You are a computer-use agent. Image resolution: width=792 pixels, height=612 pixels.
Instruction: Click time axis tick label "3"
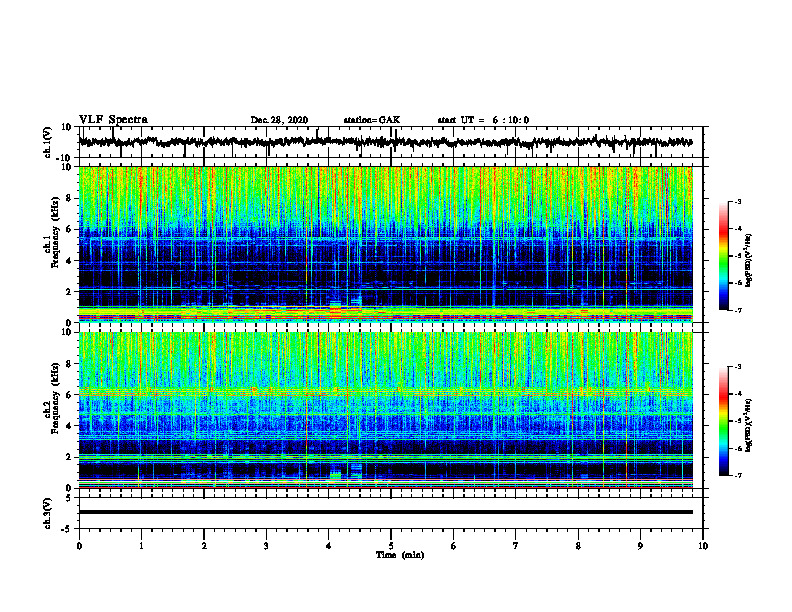[266, 546]
